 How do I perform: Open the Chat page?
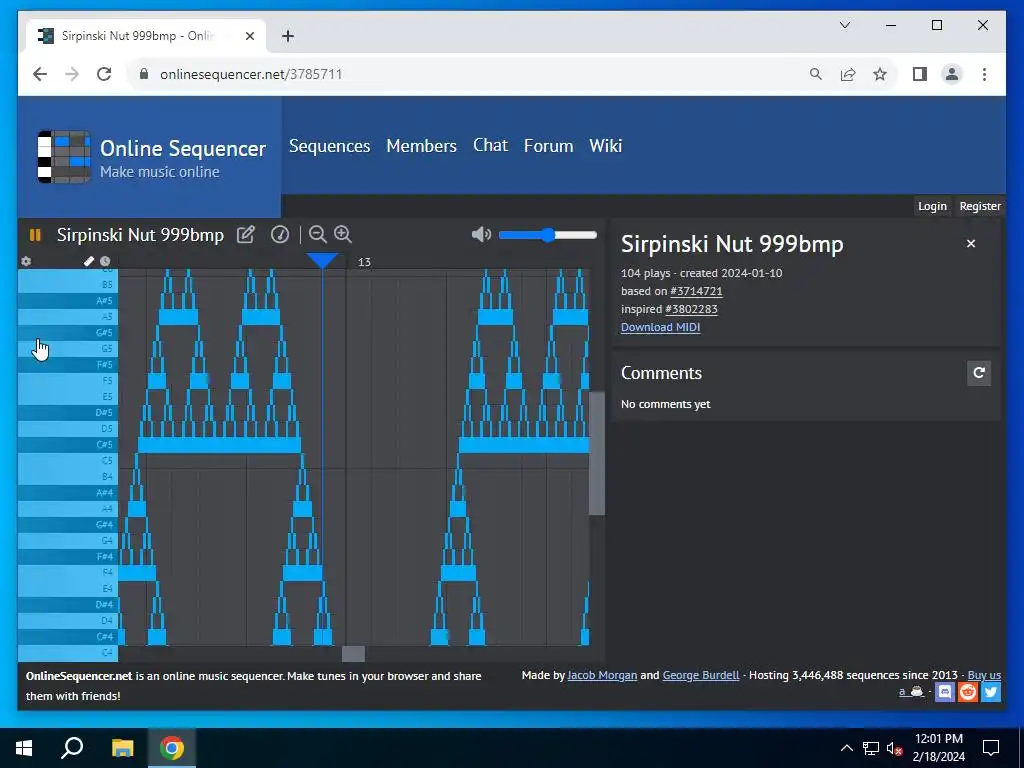[490, 145]
